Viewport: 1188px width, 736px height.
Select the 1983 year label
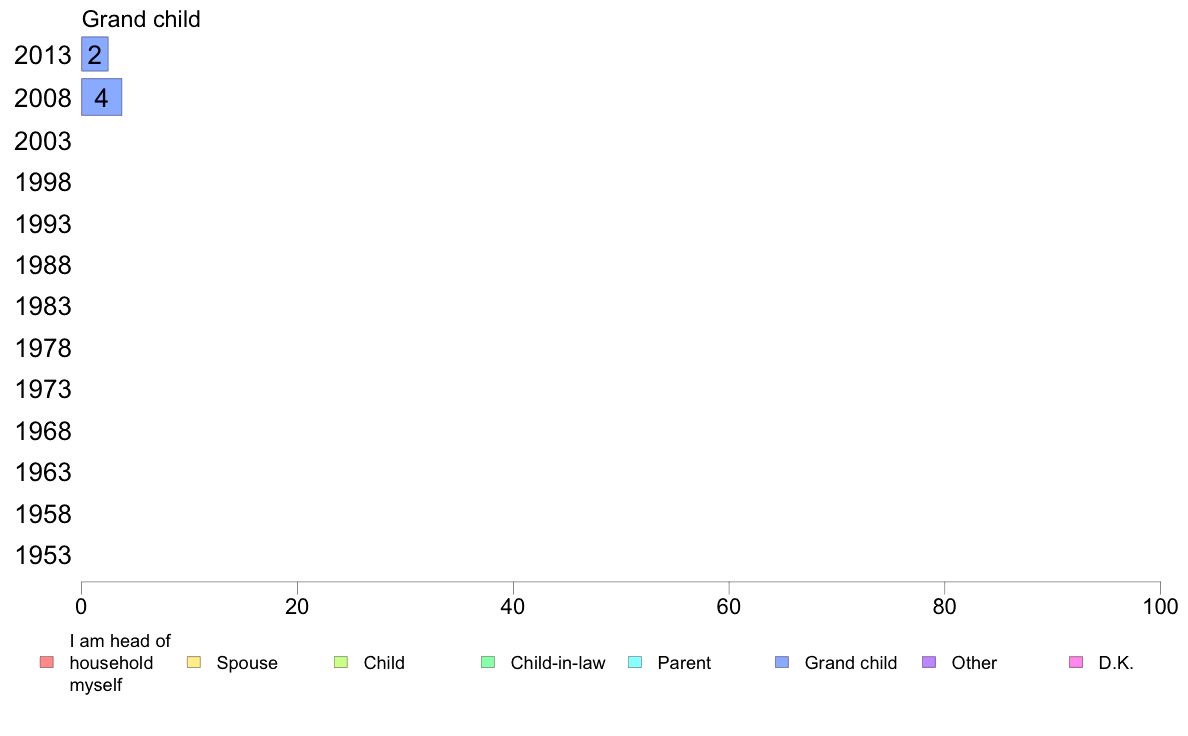pyautogui.click(x=42, y=307)
